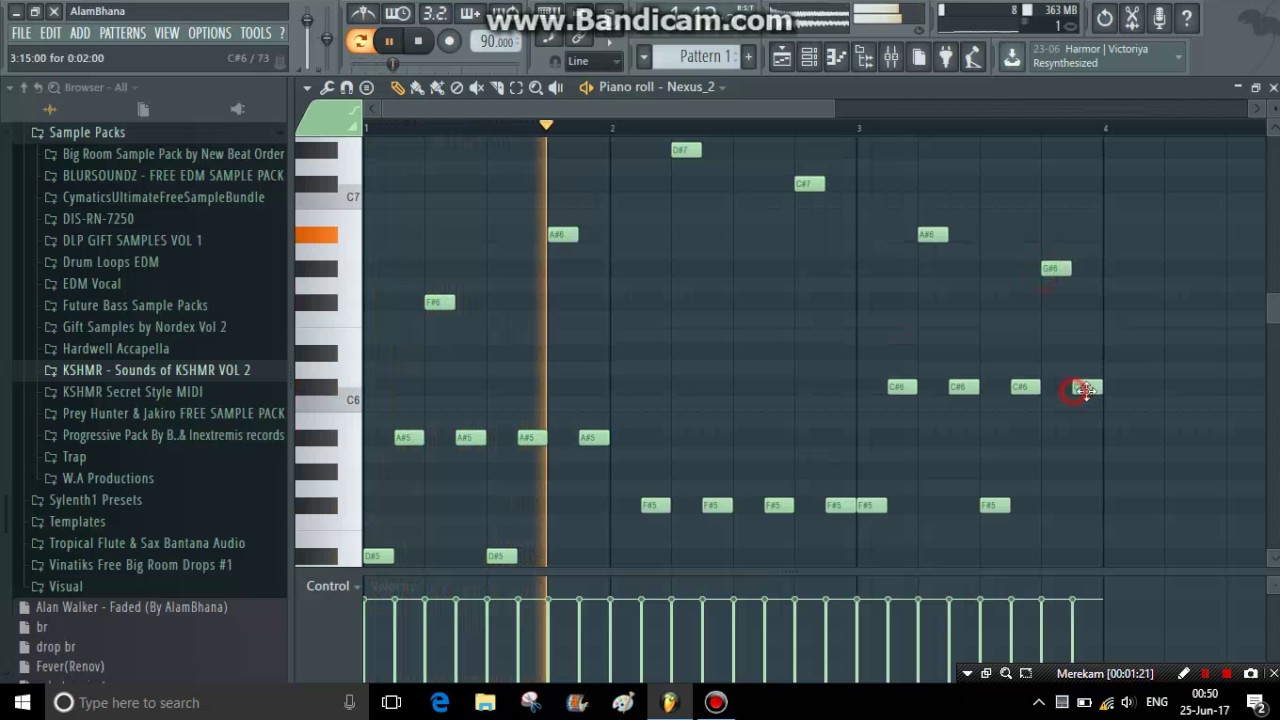Screen dimensions: 1280x720
Task: Click the piano roll Snap magnet icon
Action: (x=346, y=88)
